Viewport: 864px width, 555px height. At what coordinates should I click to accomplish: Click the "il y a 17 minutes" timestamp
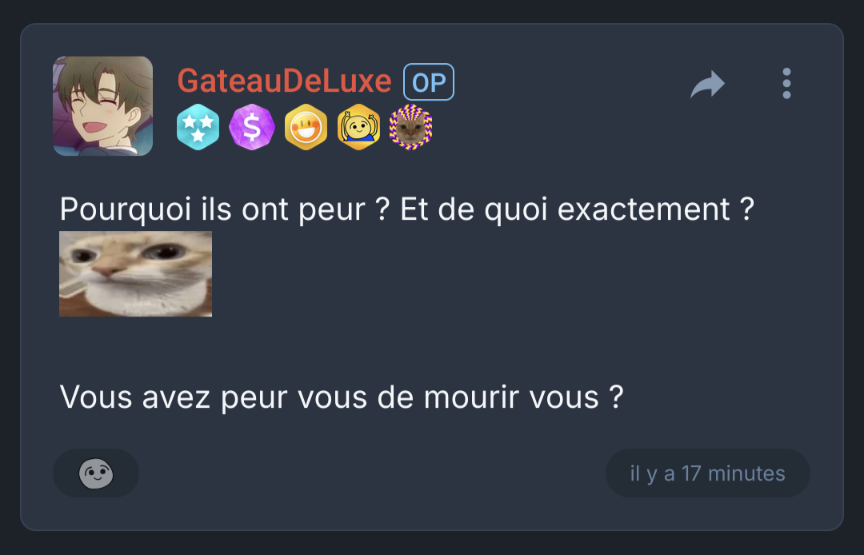click(708, 473)
